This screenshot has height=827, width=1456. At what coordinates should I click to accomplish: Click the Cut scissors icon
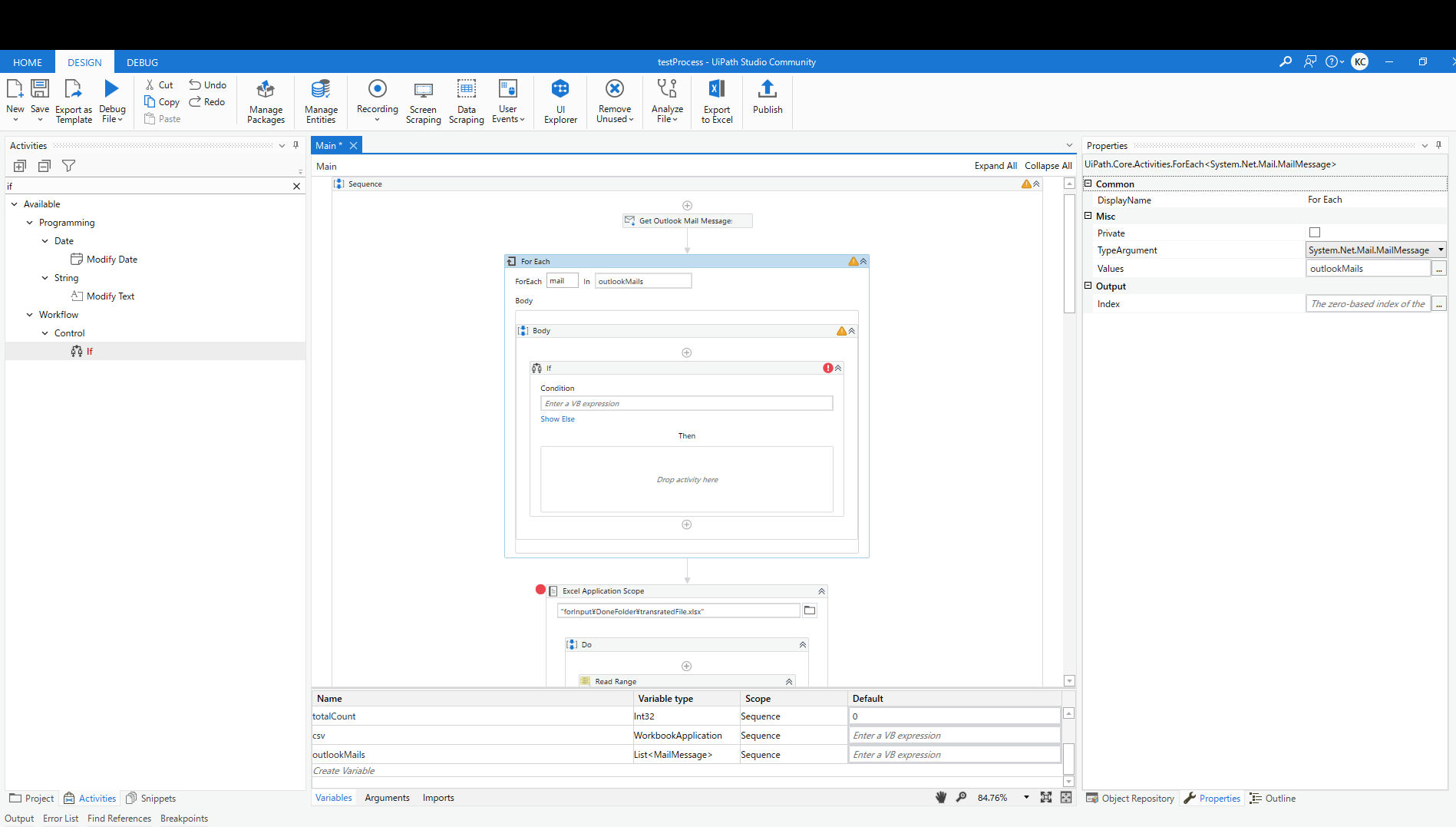(x=150, y=84)
